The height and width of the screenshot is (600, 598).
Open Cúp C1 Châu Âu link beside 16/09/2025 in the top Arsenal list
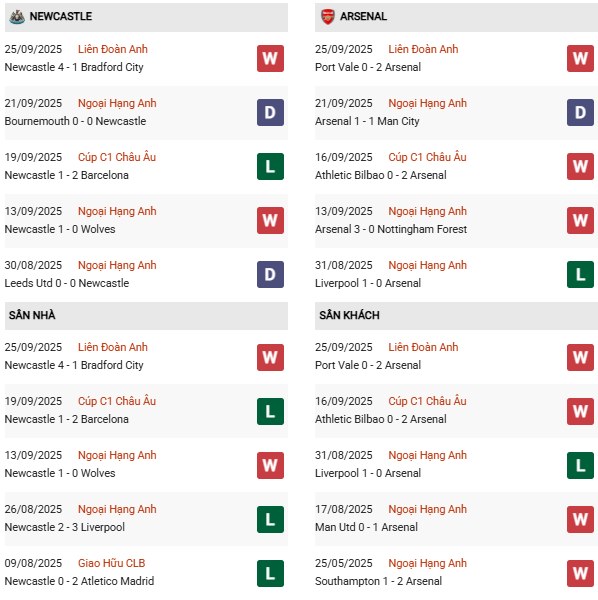point(427,157)
